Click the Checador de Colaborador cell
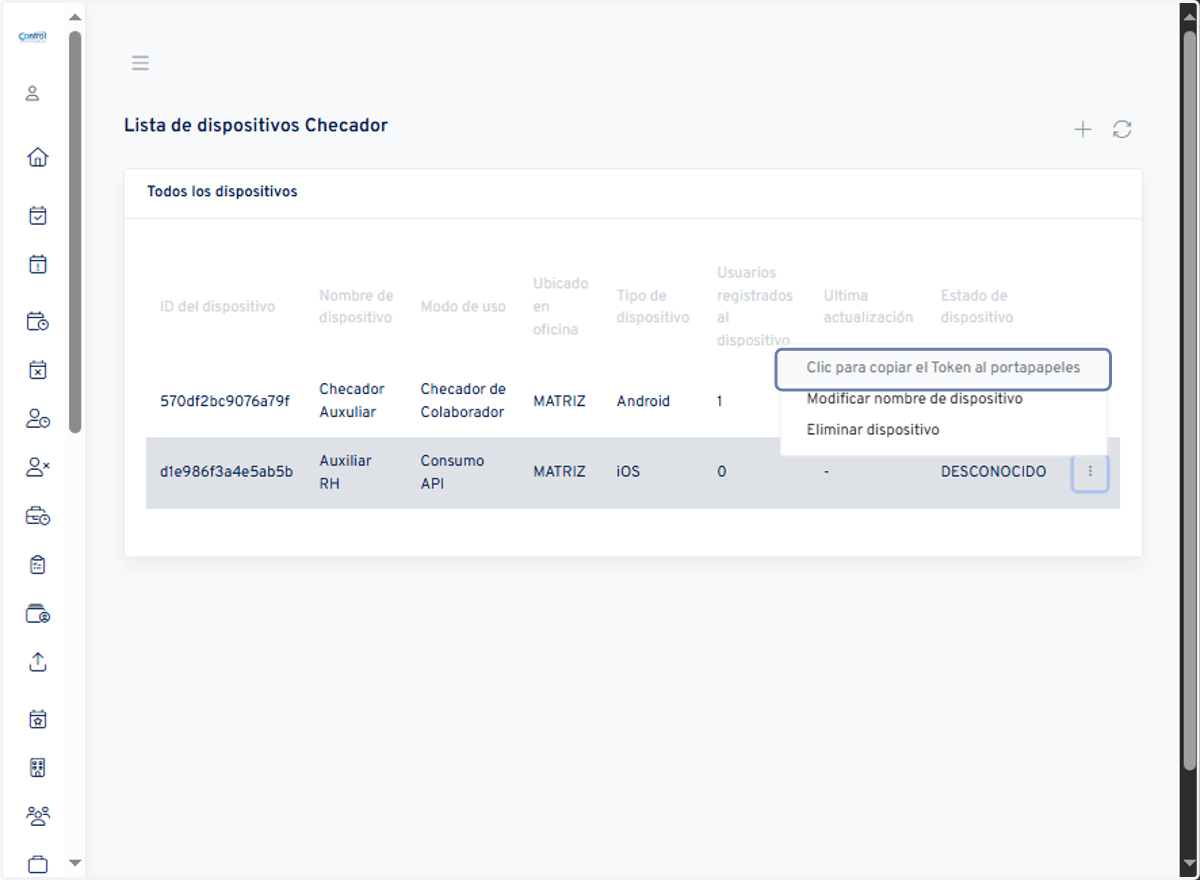Image resolution: width=1200 pixels, height=880 pixels. (463, 401)
